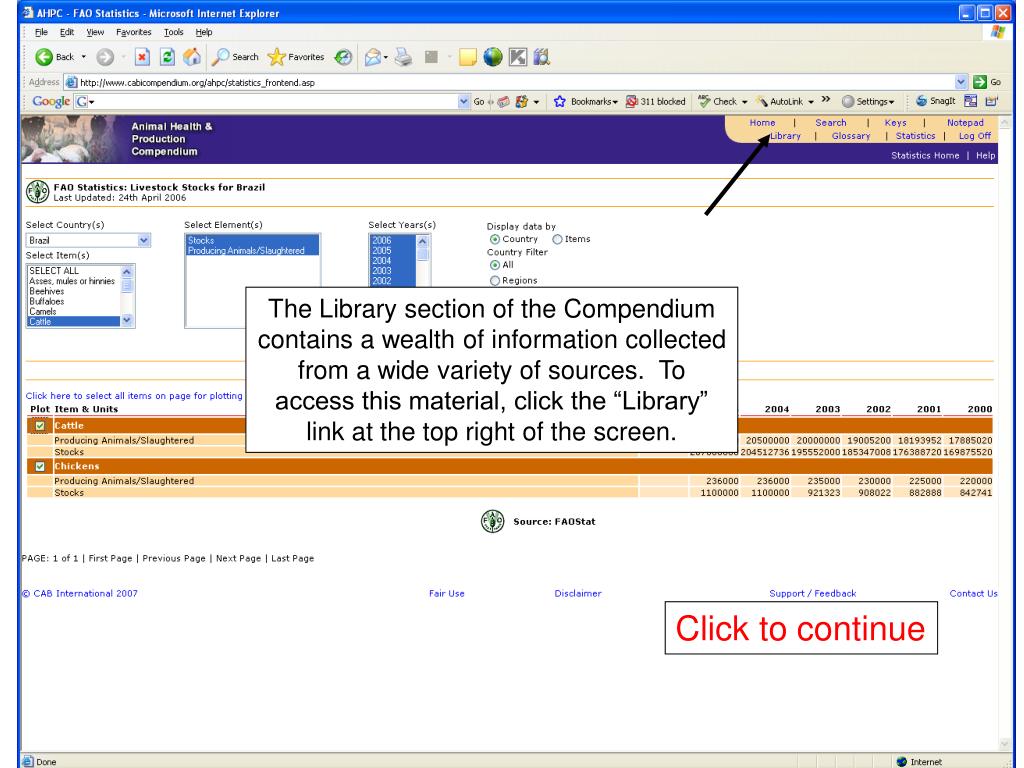The height and width of the screenshot is (768, 1024).
Task: Click years list scrollbar up arrow
Action: click(x=422, y=241)
